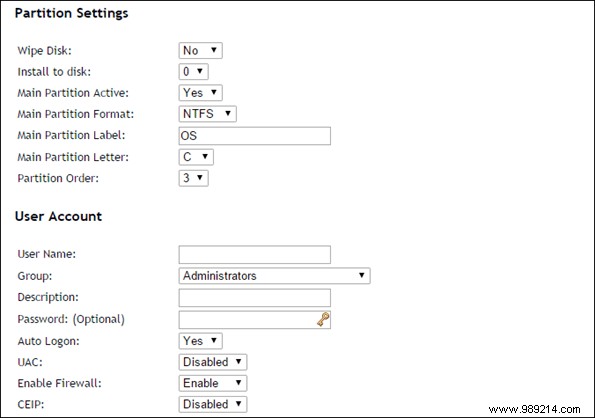Screen dimensions: 595x418
Task: Select the Description input field
Action: [255, 298]
